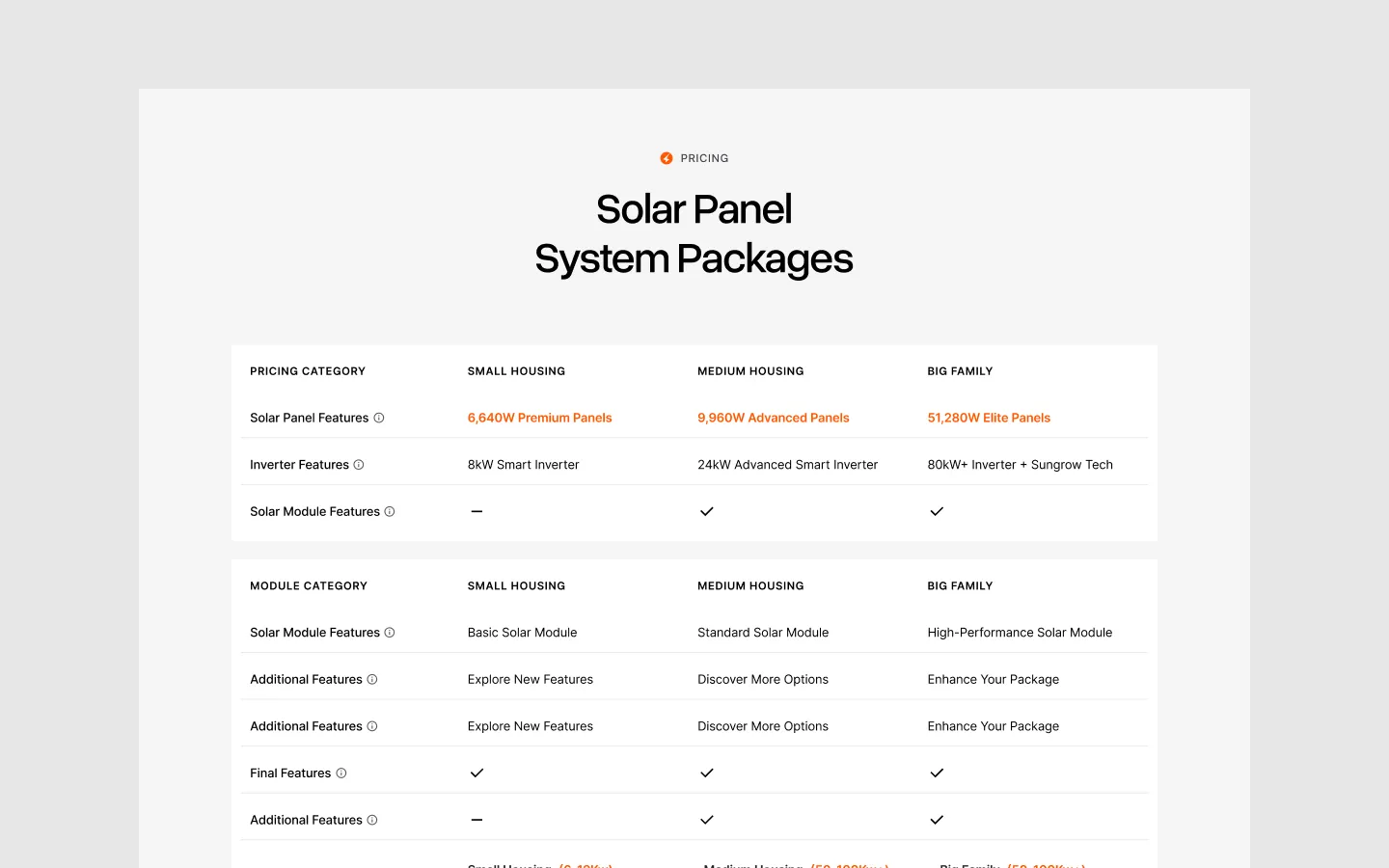Click Small Housing dash in pricing Solar Module row

477,511
